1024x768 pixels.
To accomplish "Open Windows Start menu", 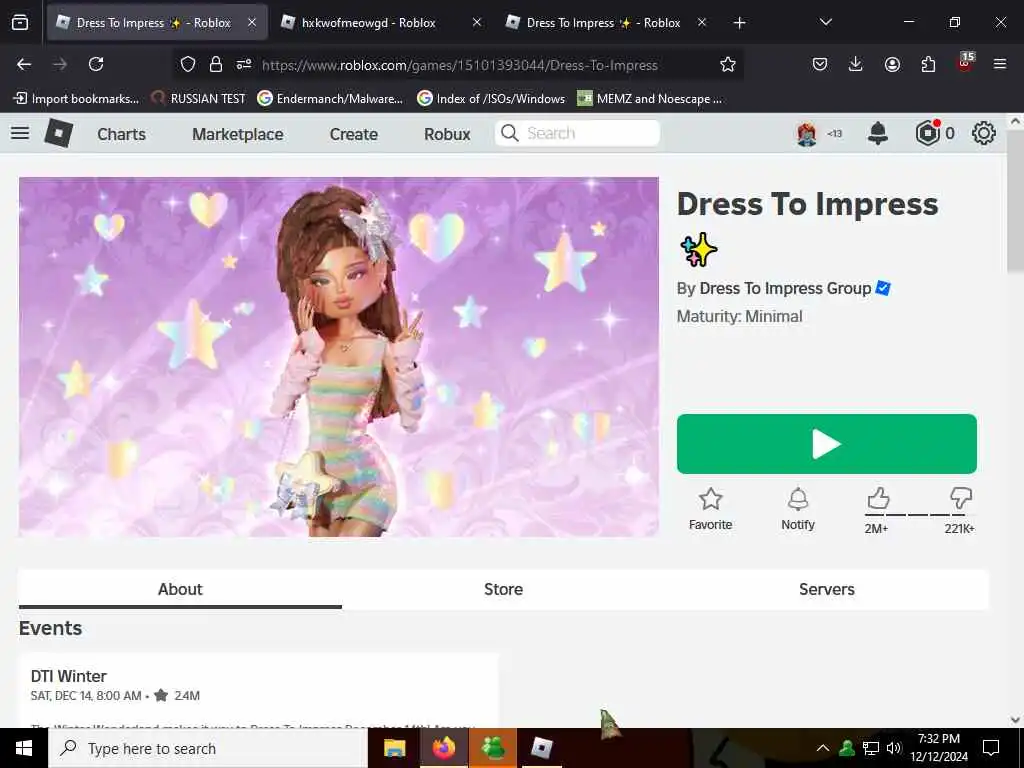I will (24, 748).
